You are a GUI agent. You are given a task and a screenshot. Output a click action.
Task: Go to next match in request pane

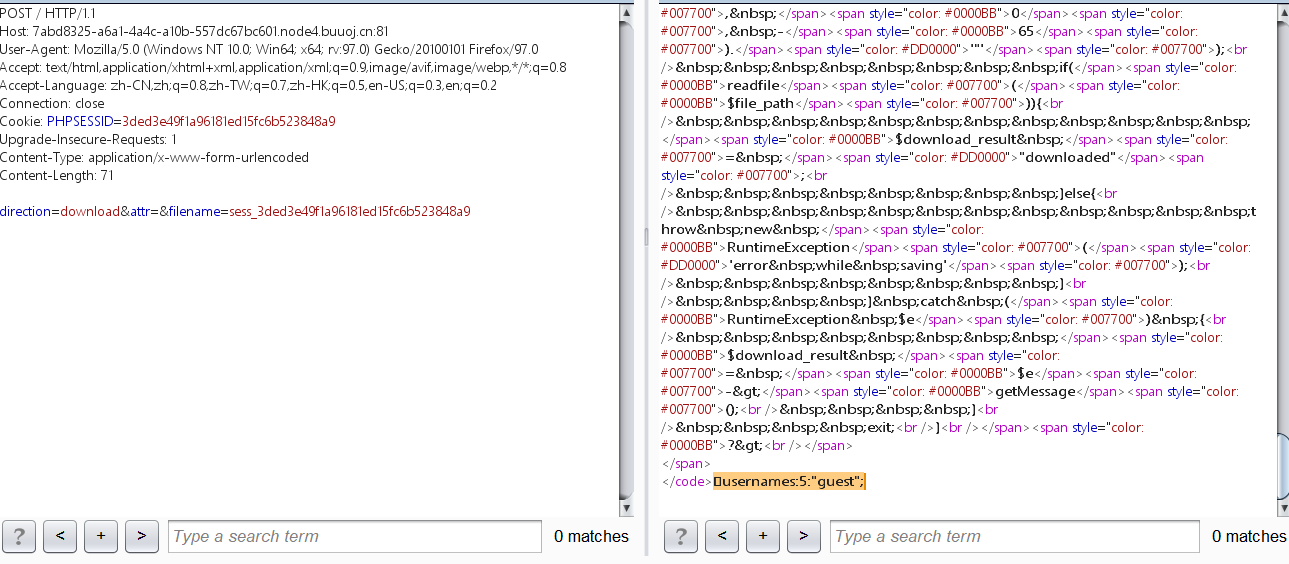(x=142, y=536)
